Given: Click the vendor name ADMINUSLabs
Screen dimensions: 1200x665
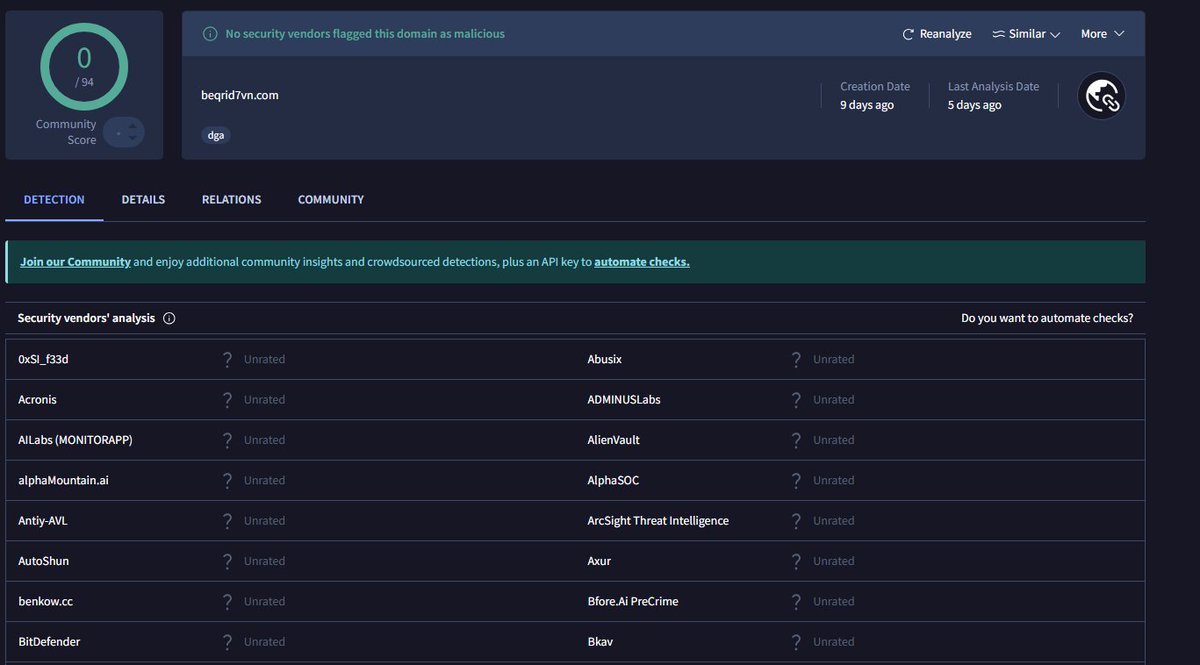Looking at the screenshot, I should pyautogui.click(x=624, y=400).
